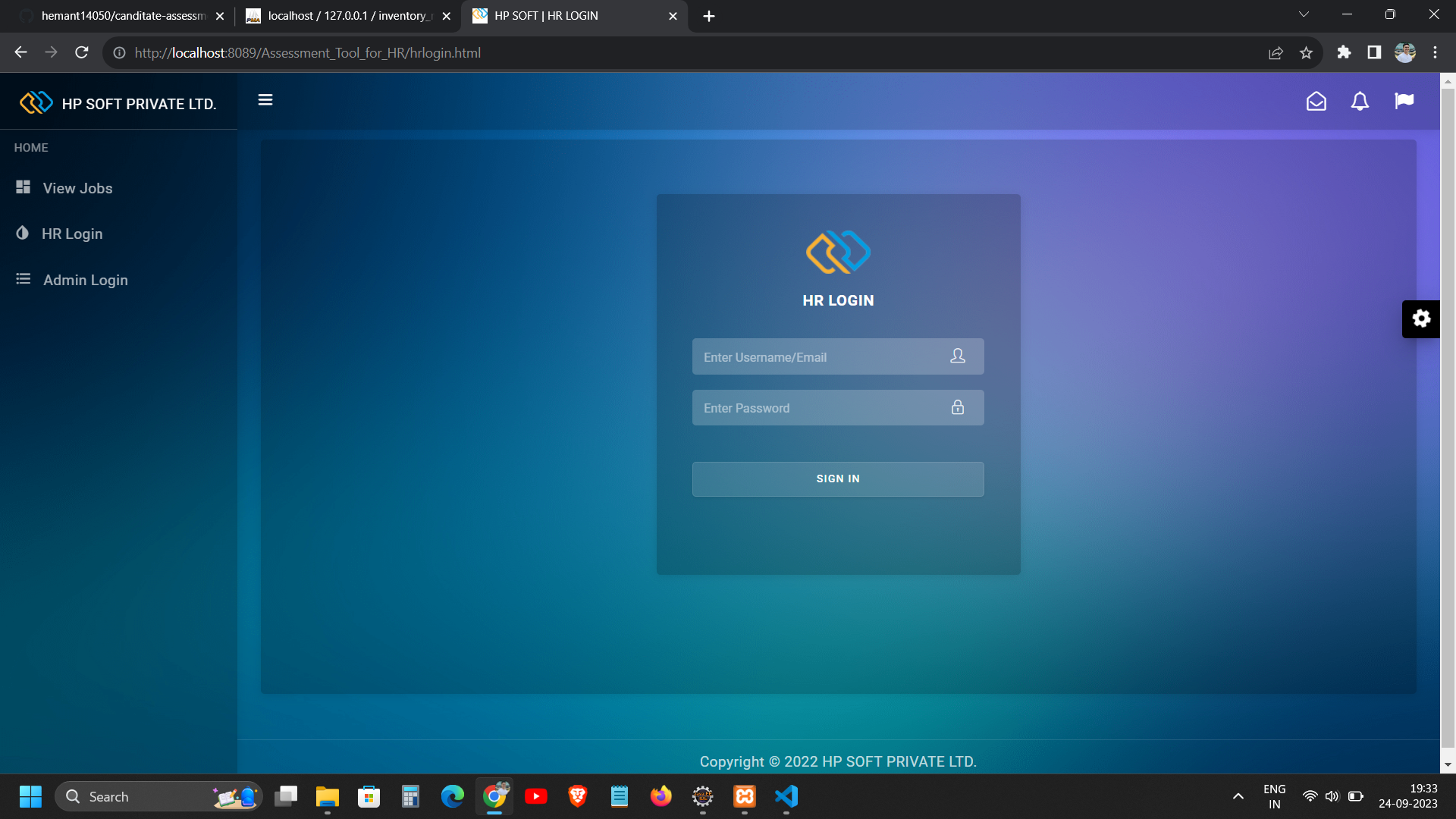Screen dimensions: 1456x819
Task: Click the flag icon in header
Action: coord(1404,101)
